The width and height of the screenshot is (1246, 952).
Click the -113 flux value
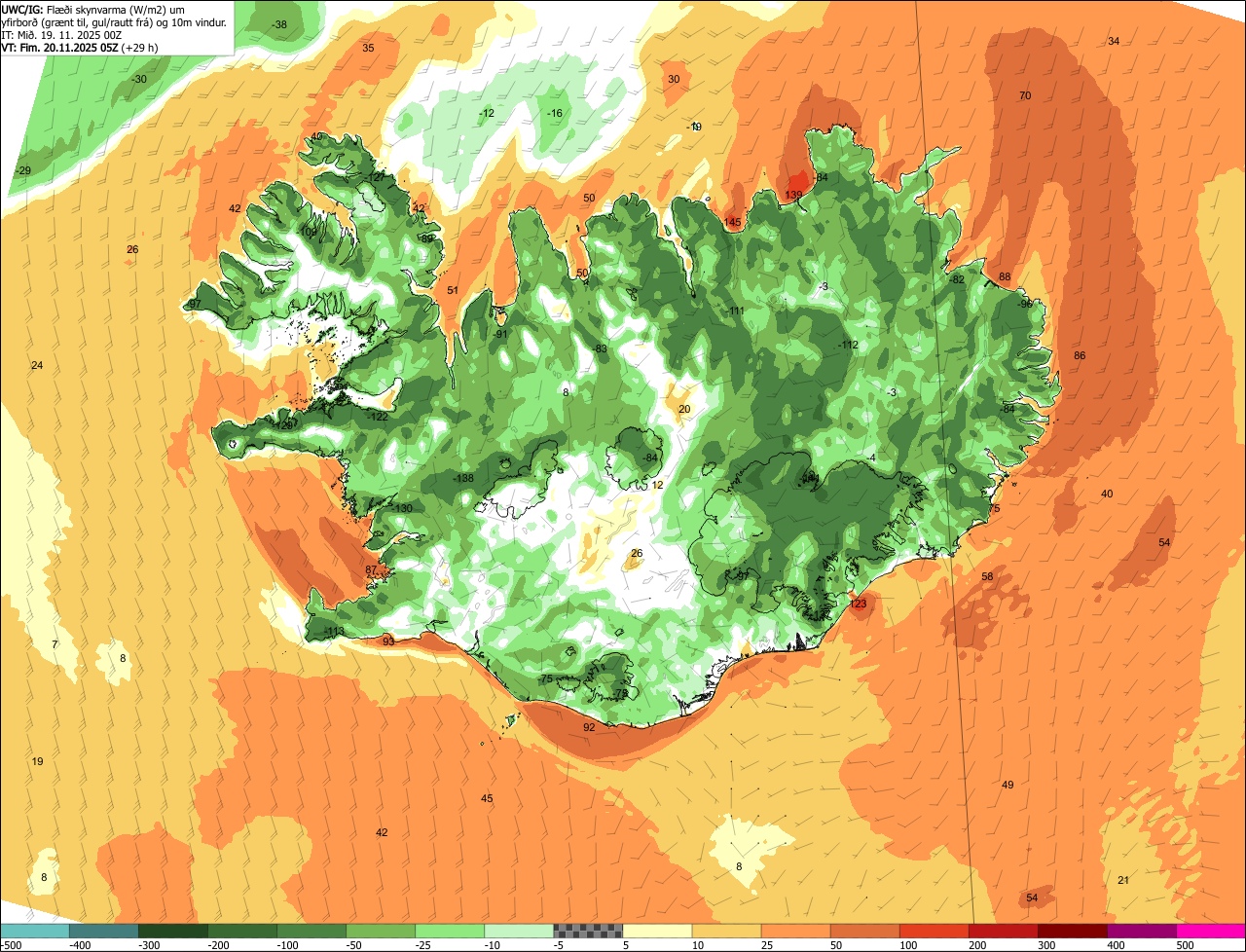pos(334,632)
